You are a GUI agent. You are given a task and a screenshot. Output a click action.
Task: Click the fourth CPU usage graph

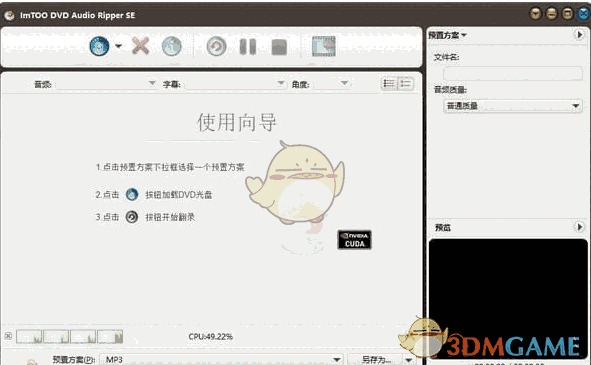110,337
